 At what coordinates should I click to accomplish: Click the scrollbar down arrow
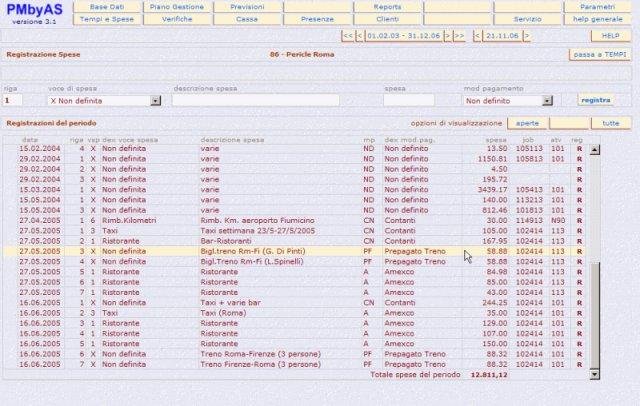click(x=595, y=374)
